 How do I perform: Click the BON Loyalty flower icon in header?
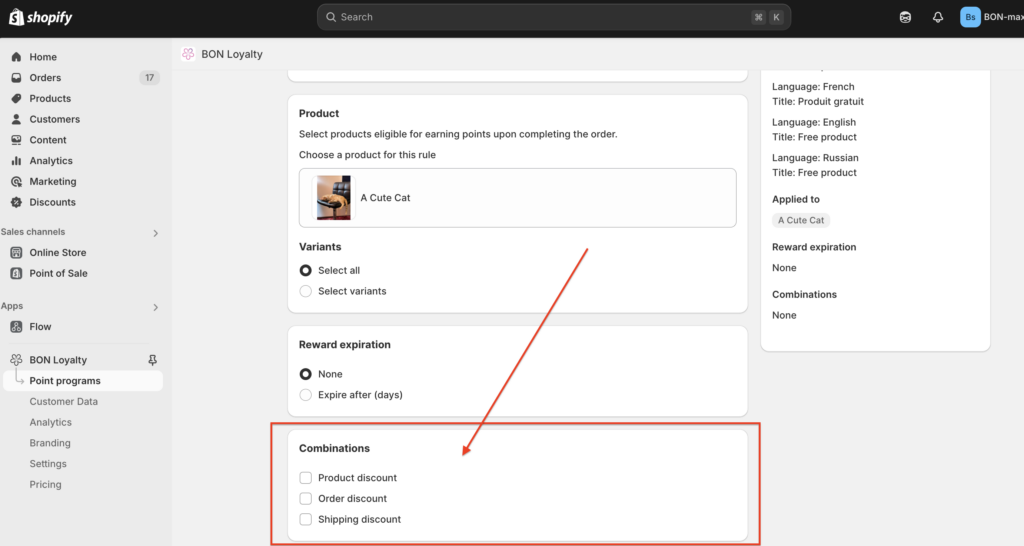[x=188, y=54]
